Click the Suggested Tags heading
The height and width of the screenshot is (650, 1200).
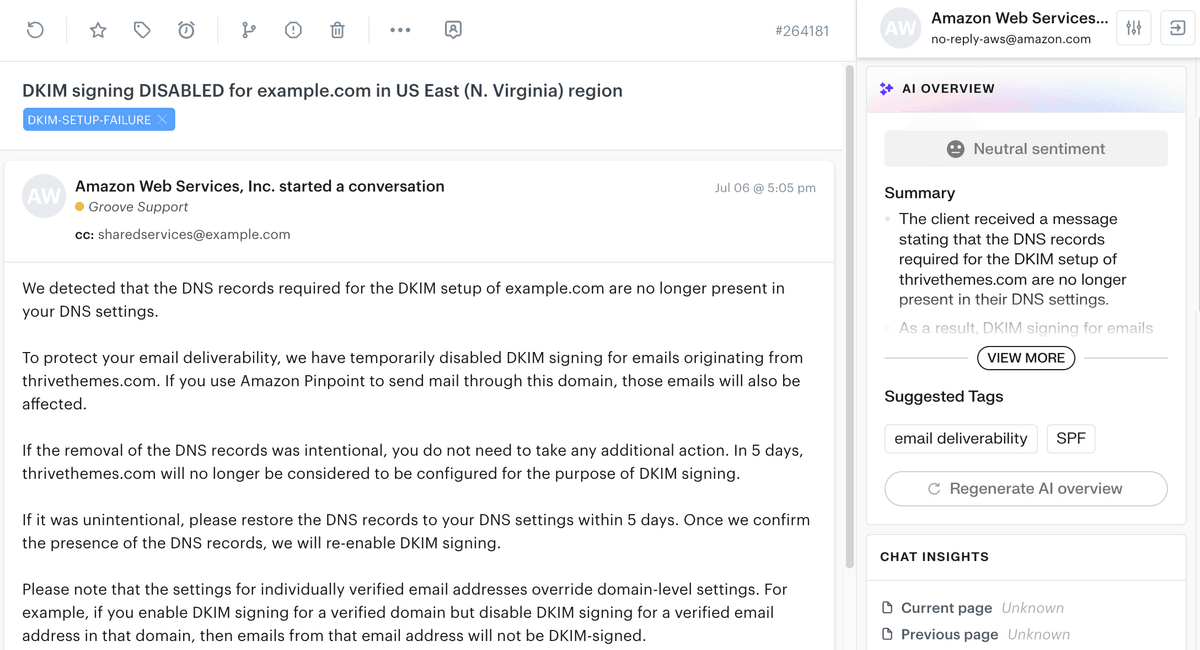tap(944, 397)
